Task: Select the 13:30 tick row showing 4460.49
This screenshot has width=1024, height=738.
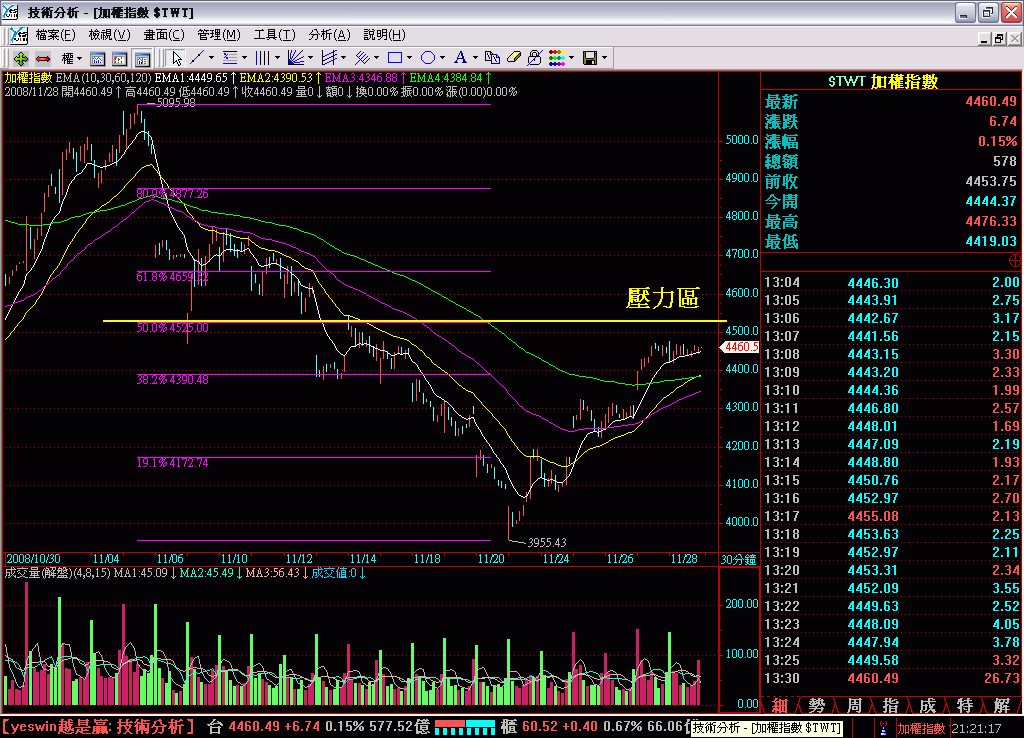Action: 891,678
